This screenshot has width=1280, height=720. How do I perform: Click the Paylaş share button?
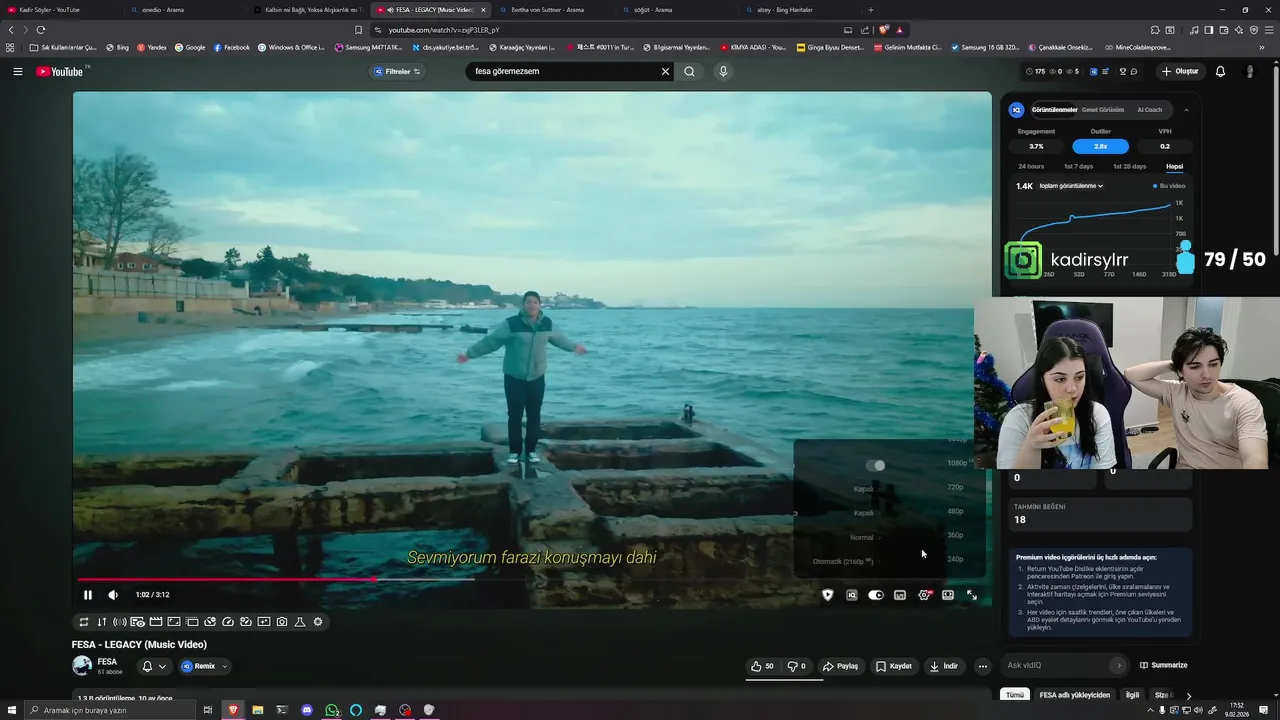[x=840, y=666]
